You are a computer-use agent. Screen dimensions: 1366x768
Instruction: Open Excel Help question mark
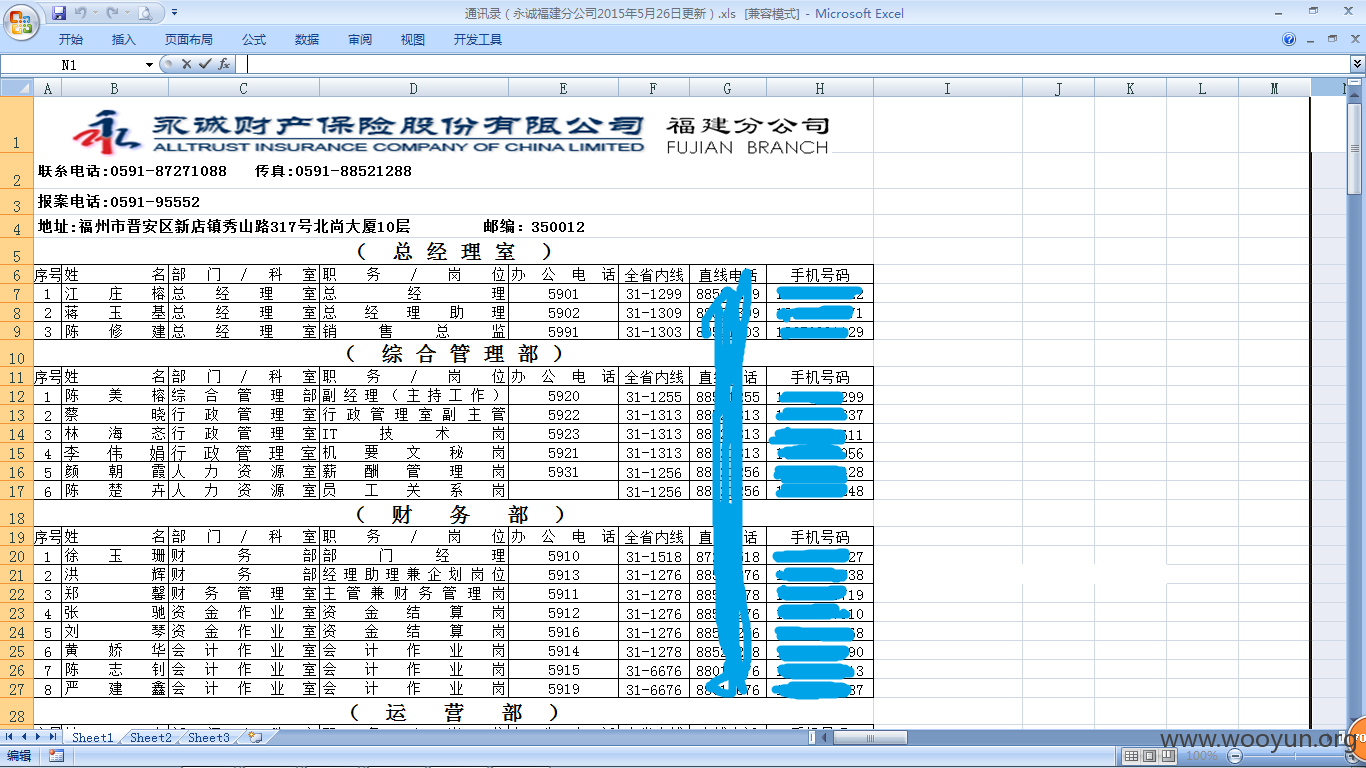1289,40
